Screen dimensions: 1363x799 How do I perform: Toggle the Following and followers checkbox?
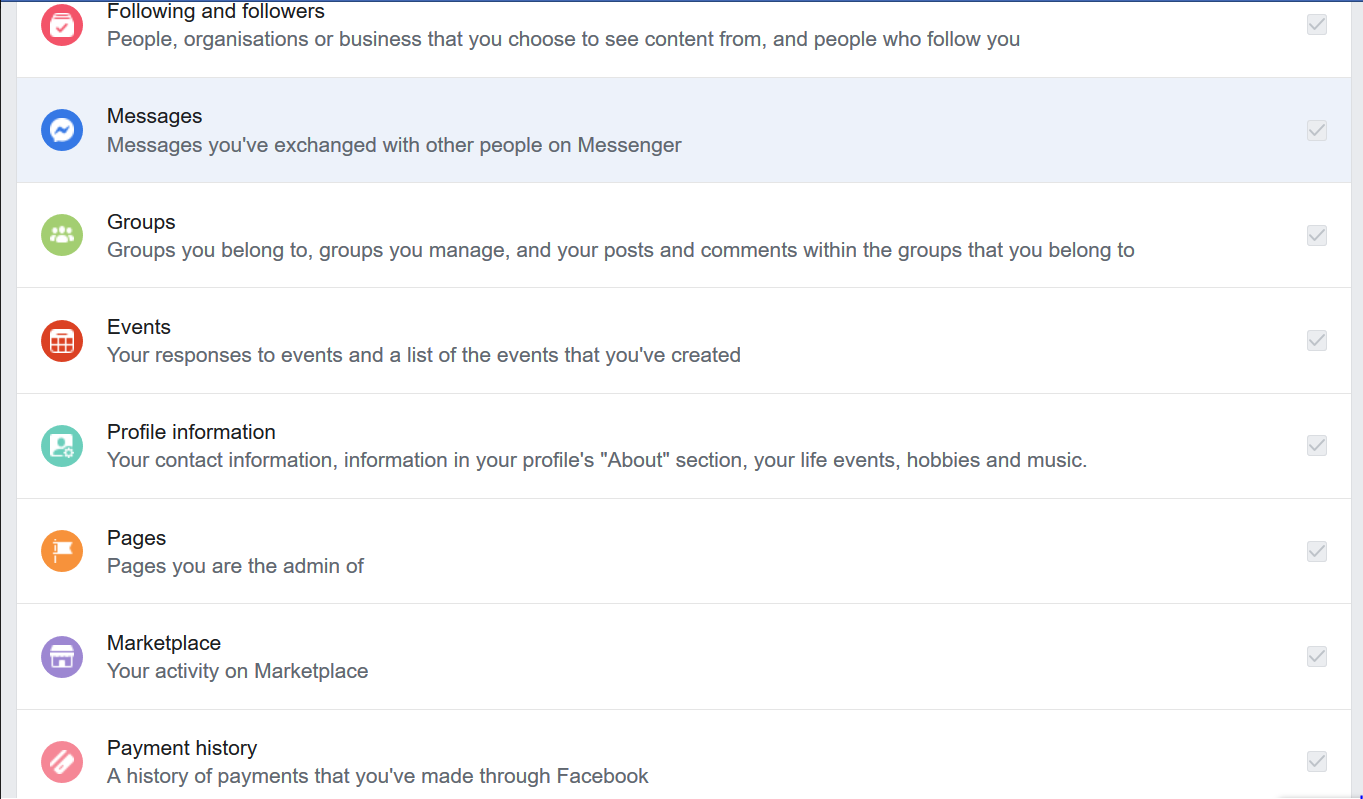1317,25
